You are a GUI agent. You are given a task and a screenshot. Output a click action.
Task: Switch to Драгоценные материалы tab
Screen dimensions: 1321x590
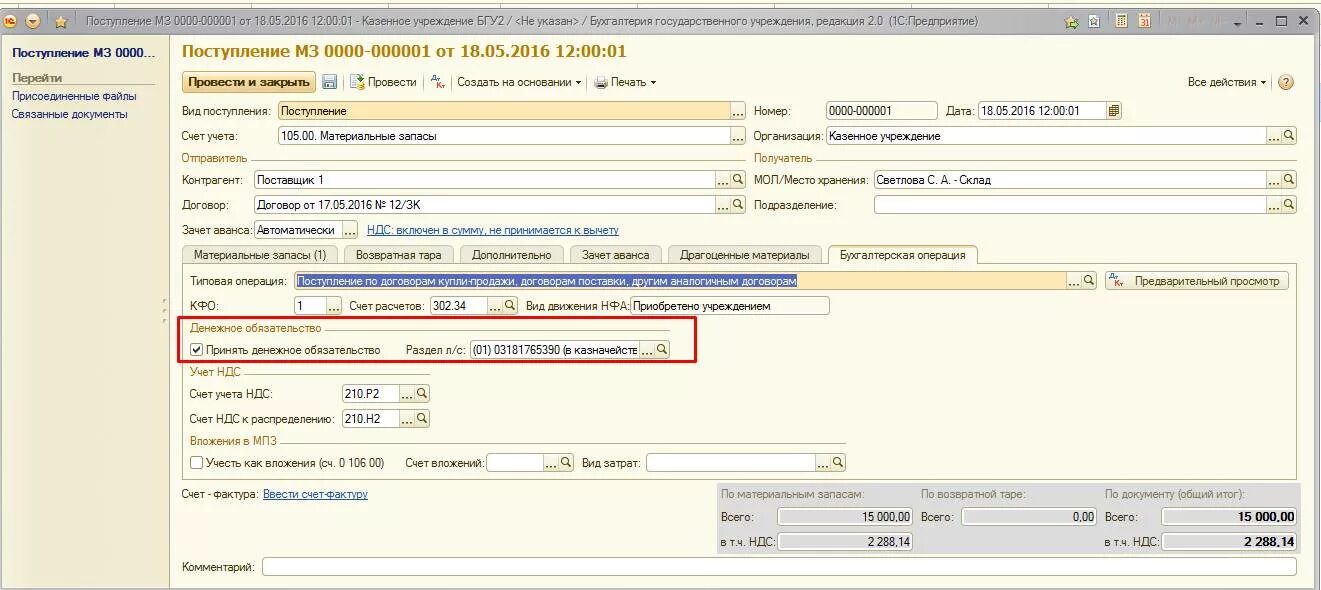[744, 255]
